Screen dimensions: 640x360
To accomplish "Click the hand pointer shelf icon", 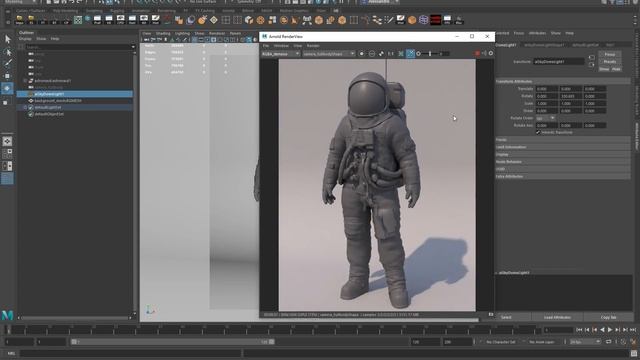I will tap(295, 20).
